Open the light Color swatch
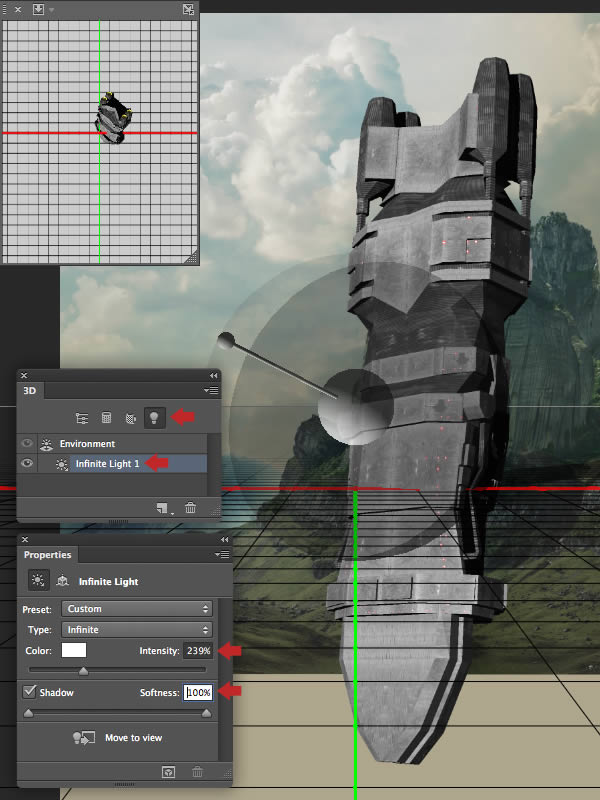Screen dimensions: 600x800 74,650
